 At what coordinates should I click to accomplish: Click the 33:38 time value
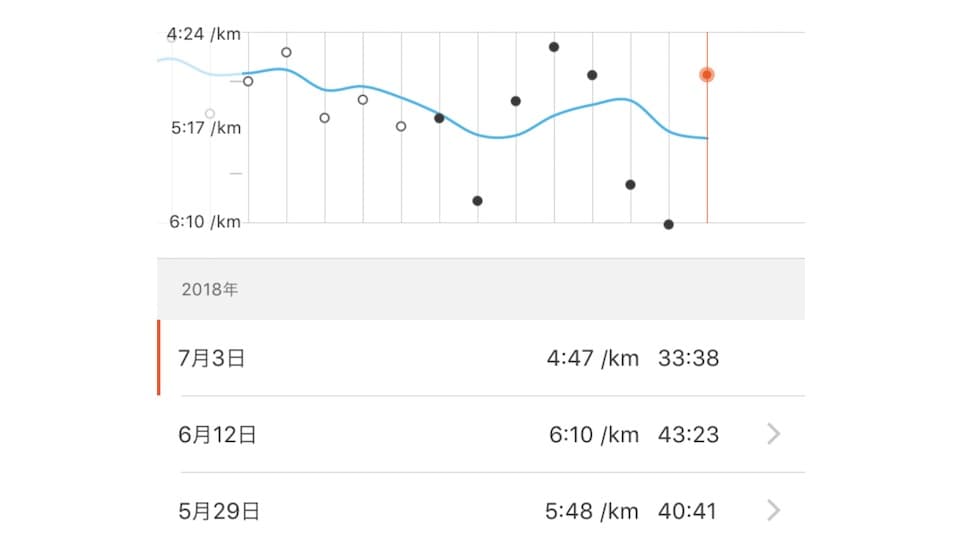point(688,358)
